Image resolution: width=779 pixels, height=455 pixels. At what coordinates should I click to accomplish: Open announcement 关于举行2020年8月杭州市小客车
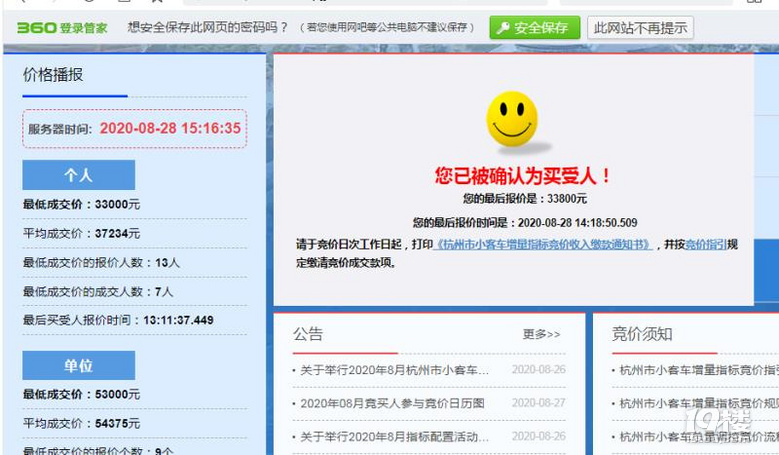[394, 370]
